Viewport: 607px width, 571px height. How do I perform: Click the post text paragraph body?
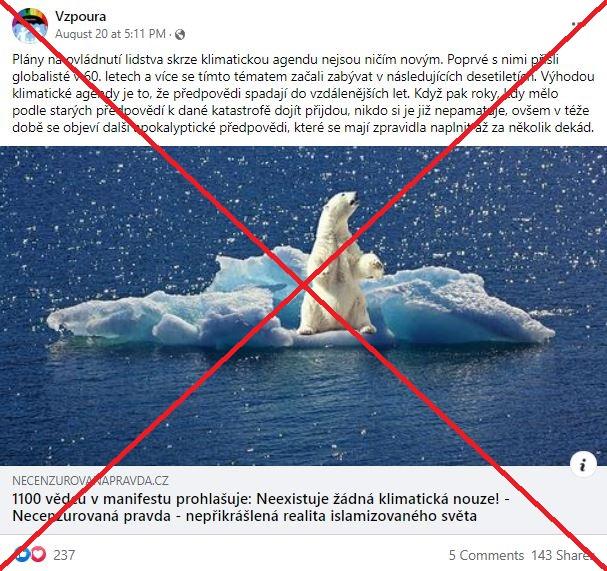point(303,93)
